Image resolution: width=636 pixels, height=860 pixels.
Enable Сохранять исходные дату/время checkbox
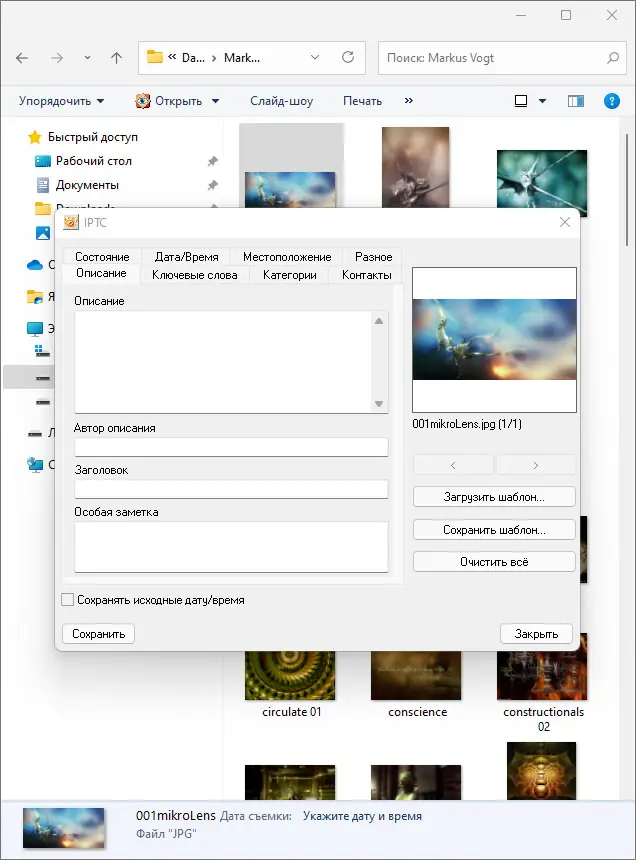(x=67, y=599)
